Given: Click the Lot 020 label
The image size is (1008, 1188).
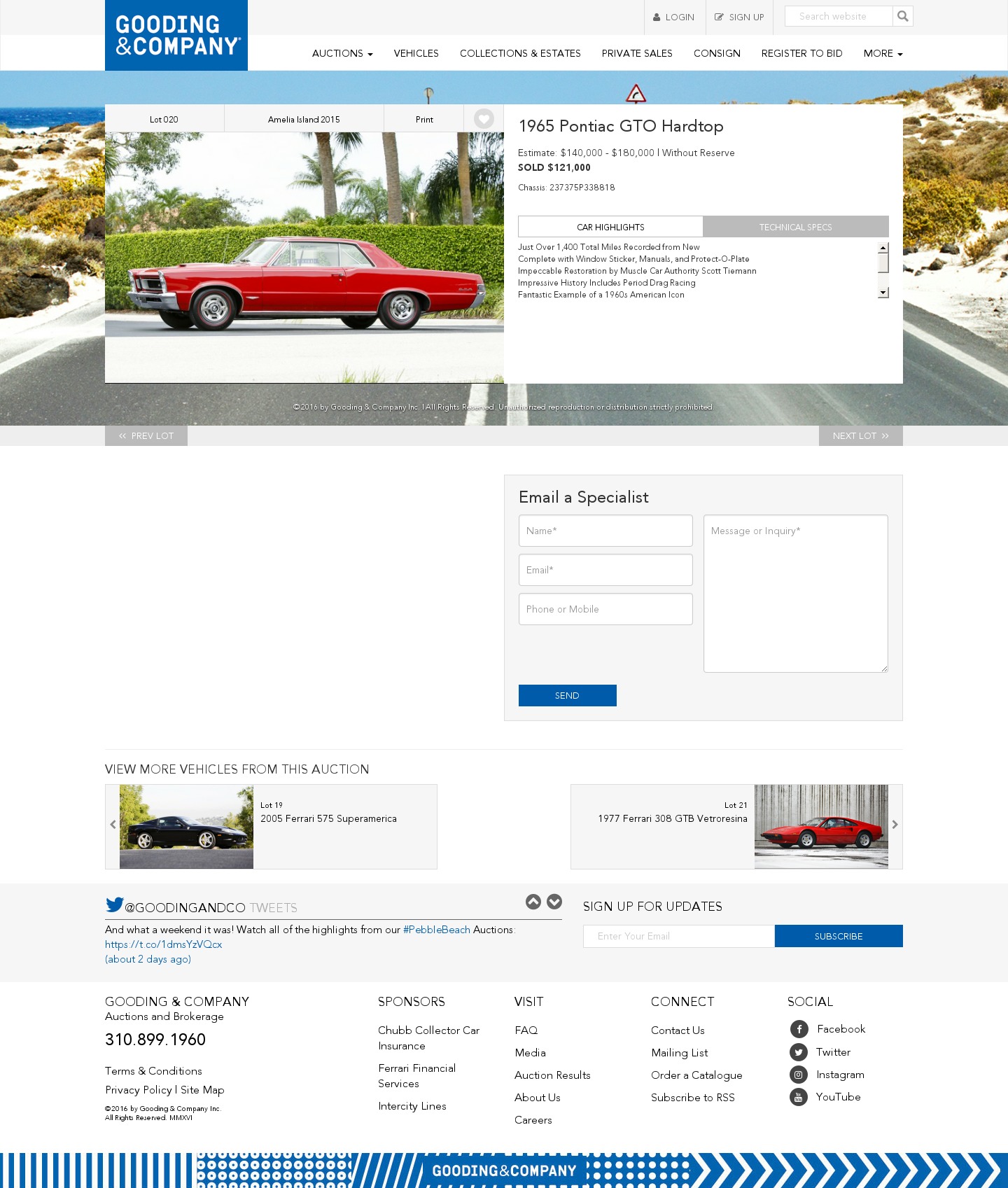Looking at the screenshot, I should click(164, 119).
